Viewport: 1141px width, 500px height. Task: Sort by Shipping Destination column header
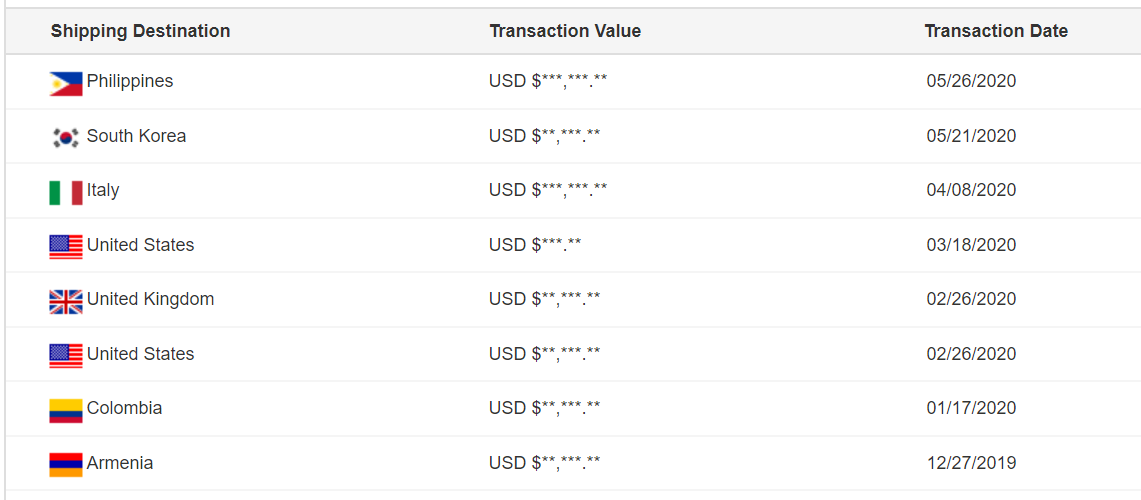coord(140,31)
